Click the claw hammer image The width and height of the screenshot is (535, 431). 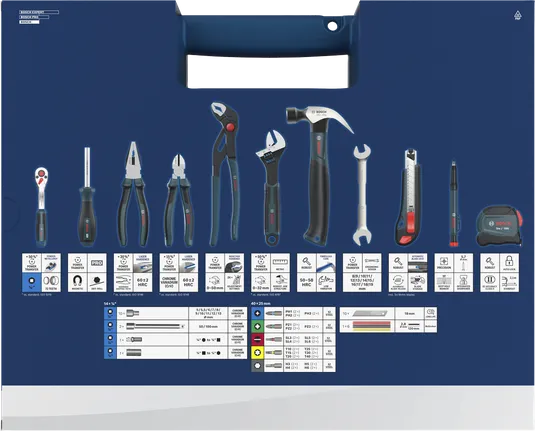(319, 175)
